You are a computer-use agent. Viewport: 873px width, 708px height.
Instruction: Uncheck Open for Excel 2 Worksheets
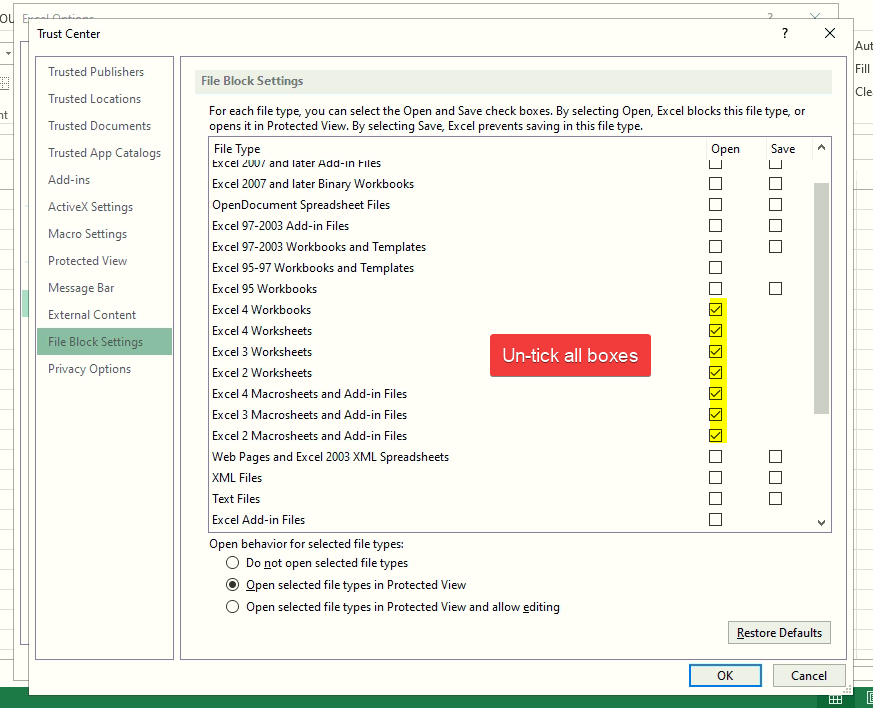click(715, 372)
